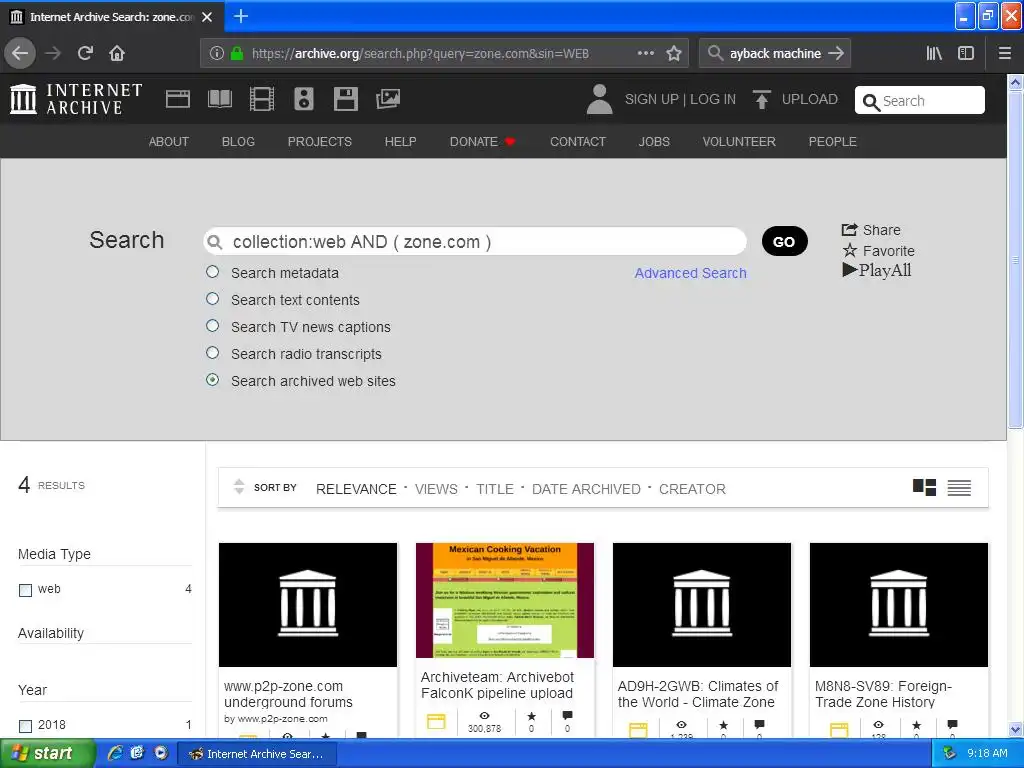This screenshot has height=768, width=1024.
Task: Open the VOLUNTEER menu item
Action: coord(739,142)
